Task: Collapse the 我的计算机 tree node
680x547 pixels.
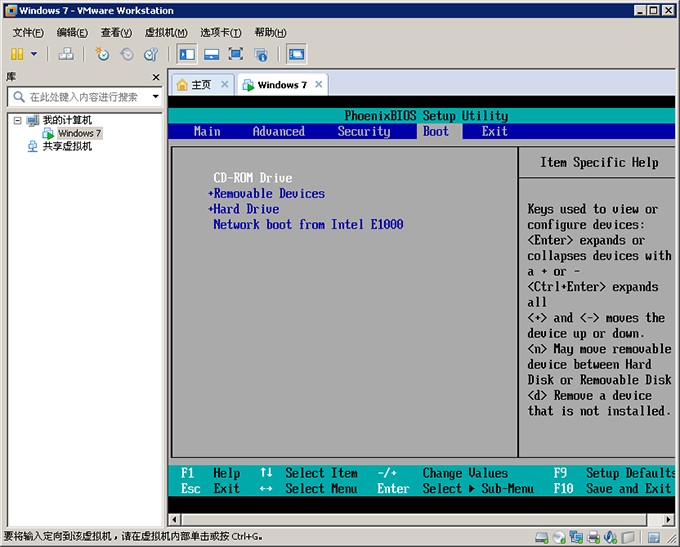Action: pos(17,120)
